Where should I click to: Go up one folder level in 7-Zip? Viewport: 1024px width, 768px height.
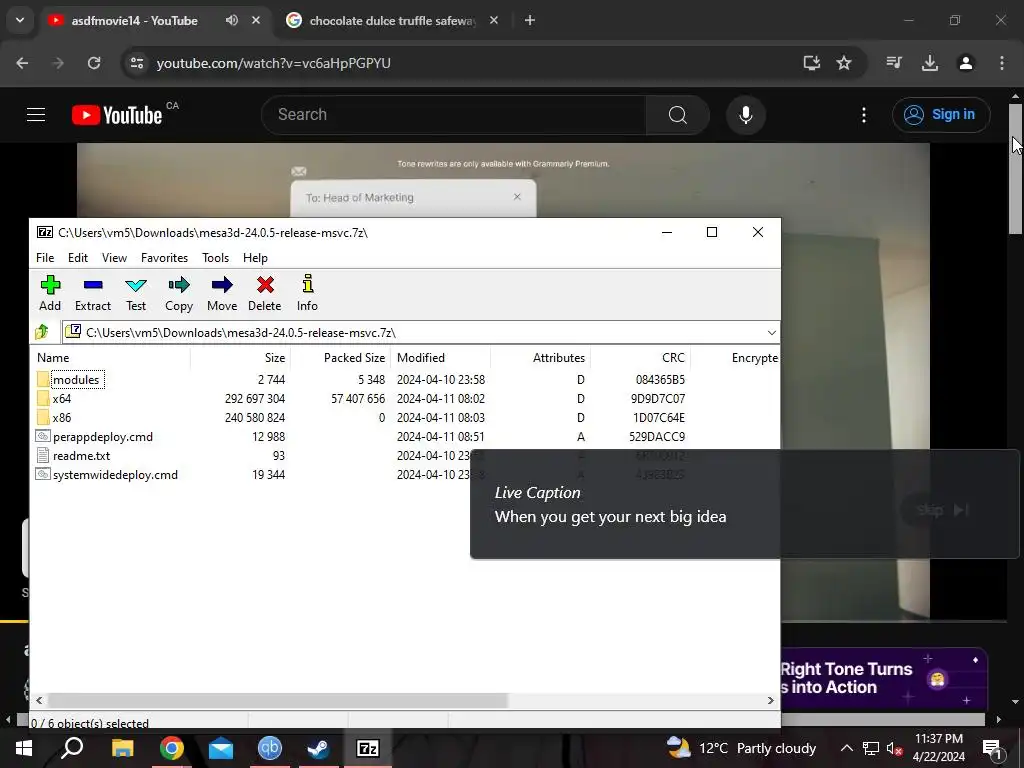[x=42, y=332]
